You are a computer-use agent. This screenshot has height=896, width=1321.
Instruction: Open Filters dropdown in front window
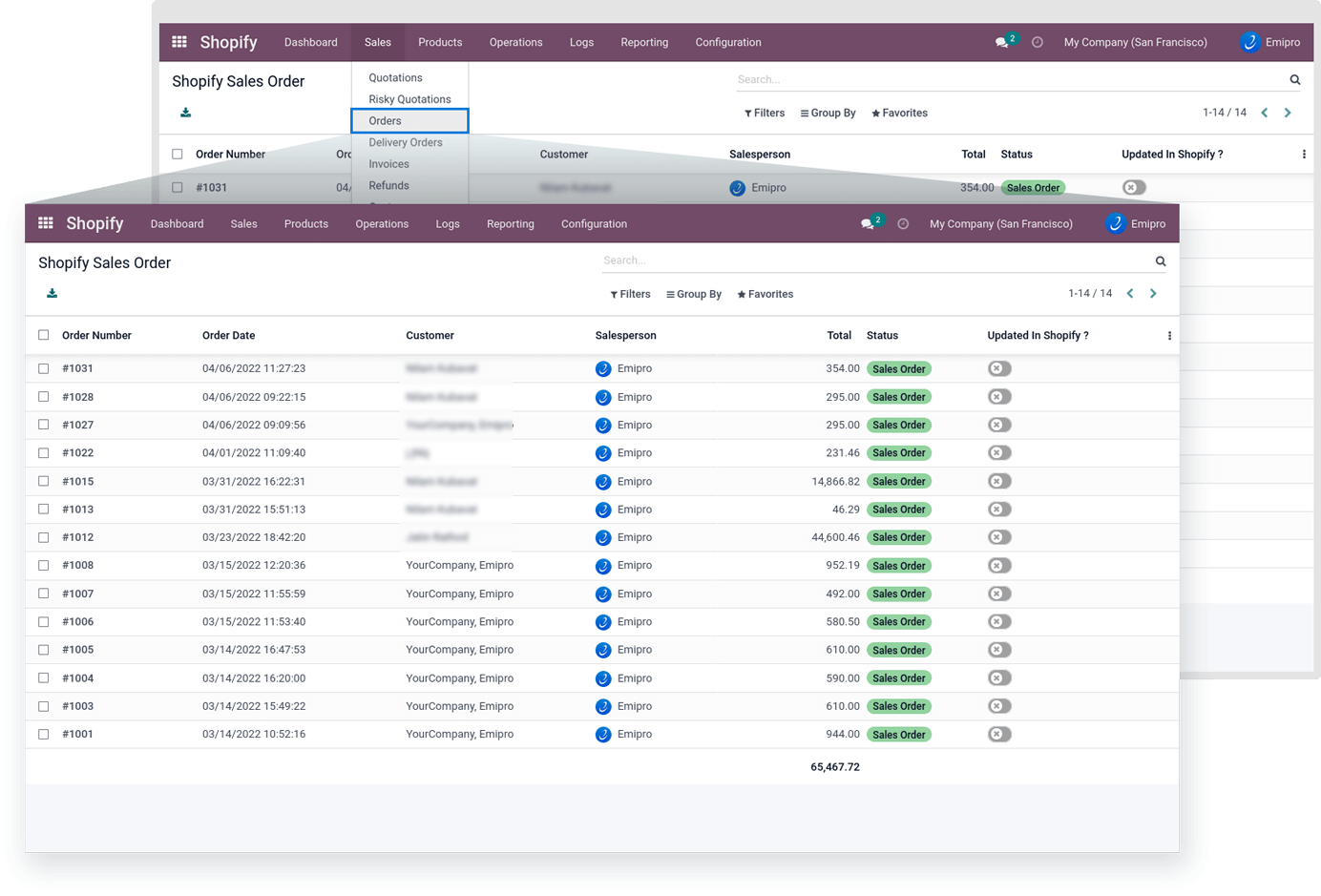[630, 295]
